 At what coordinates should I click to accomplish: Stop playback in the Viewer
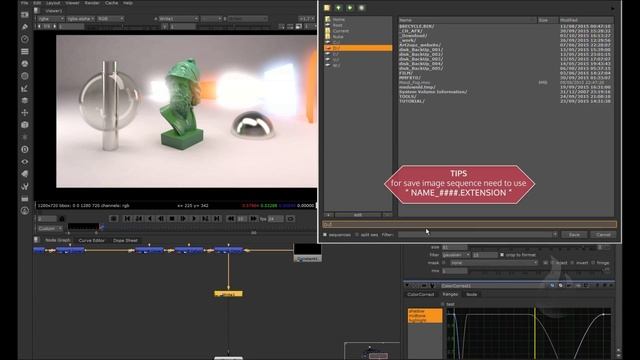pos(172,219)
